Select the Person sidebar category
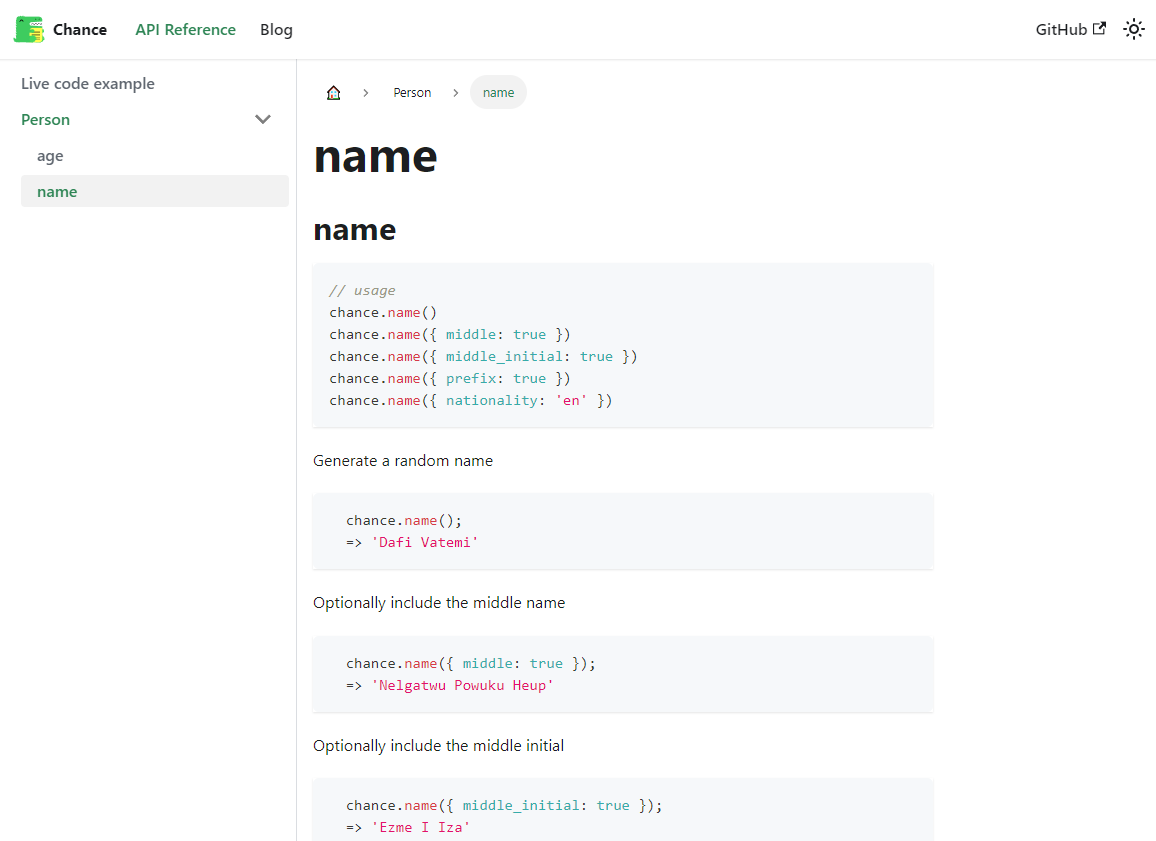1156x841 pixels. (46, 119)
